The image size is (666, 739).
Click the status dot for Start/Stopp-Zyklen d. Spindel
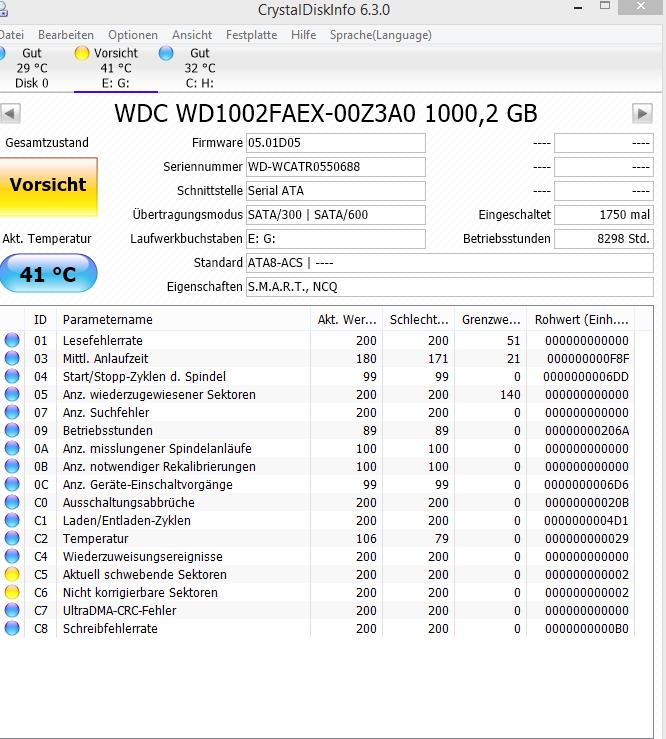[x=12, y=376]
